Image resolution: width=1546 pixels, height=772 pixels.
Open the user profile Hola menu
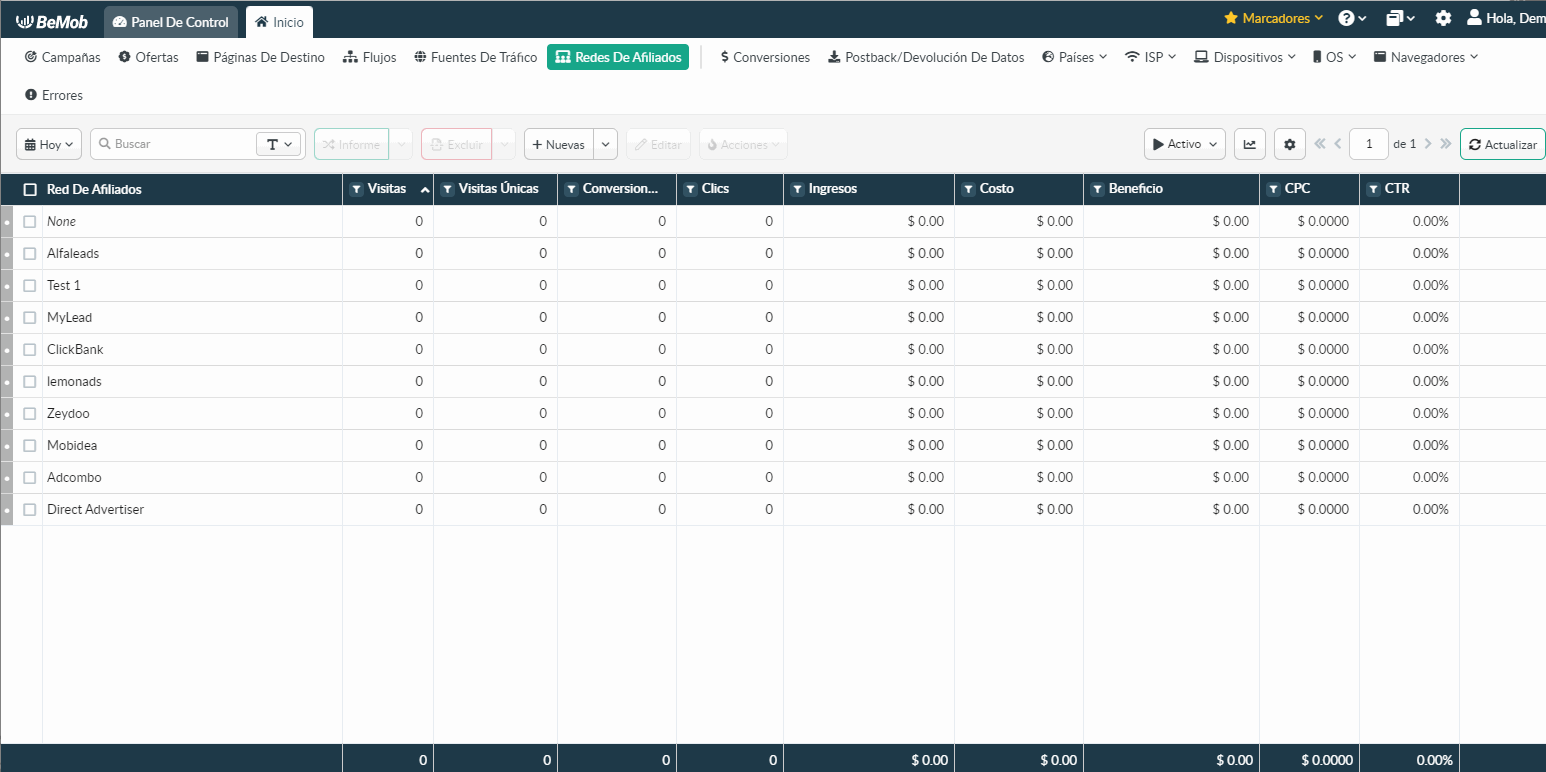tap(1506, 18)
